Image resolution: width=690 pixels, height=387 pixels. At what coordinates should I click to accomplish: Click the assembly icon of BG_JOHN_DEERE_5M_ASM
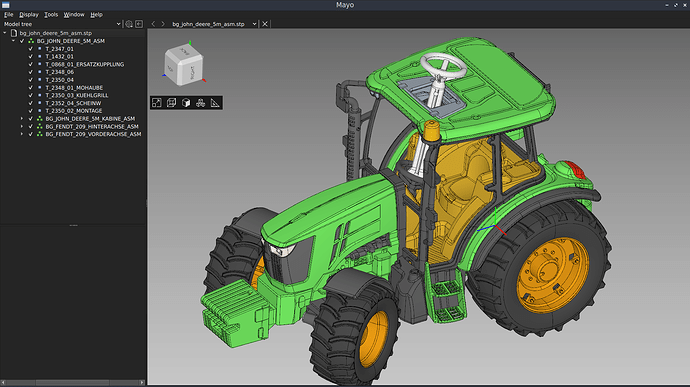31,41
